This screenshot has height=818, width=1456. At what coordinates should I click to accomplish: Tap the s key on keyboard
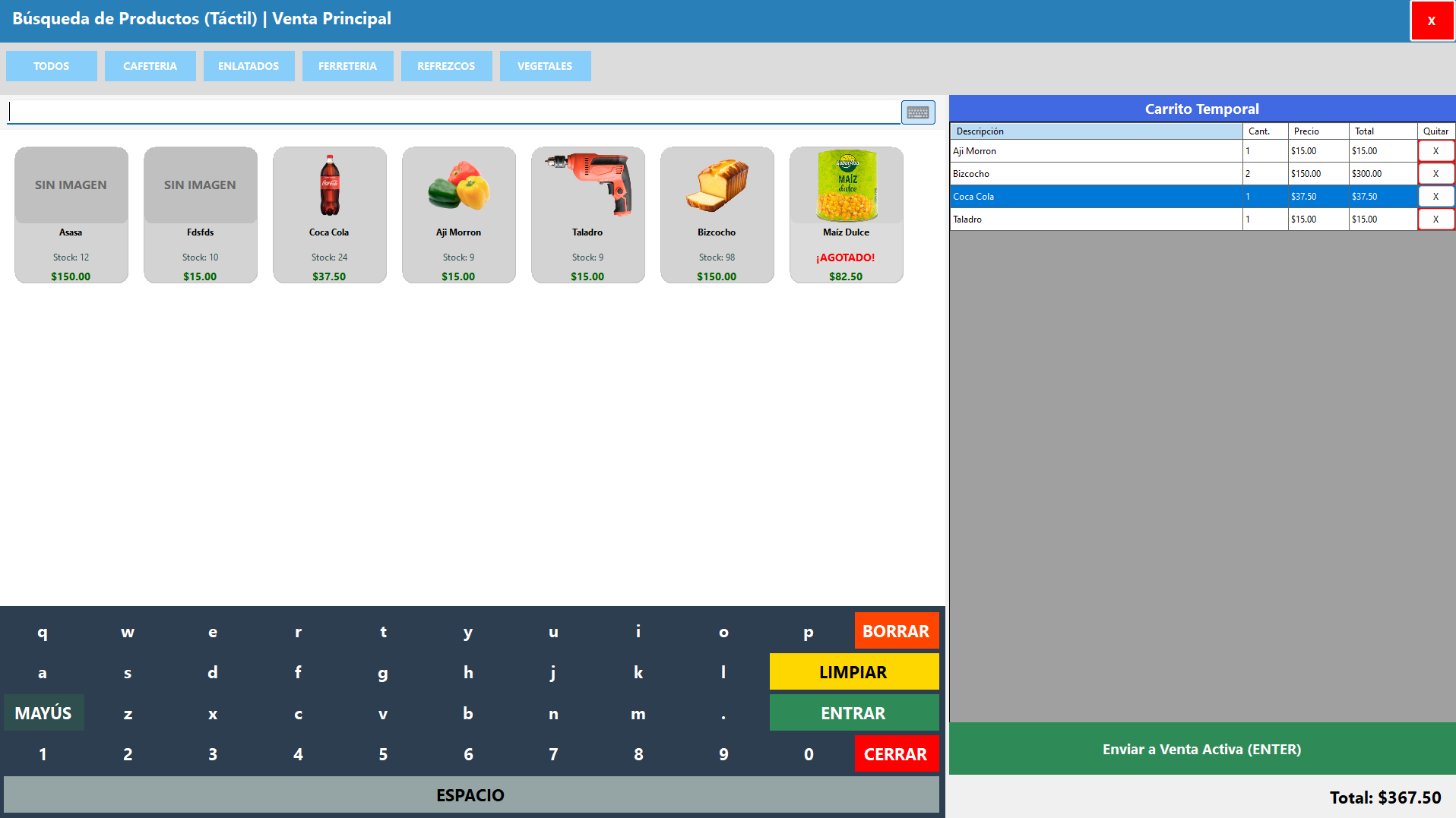[x=128, y=672]
